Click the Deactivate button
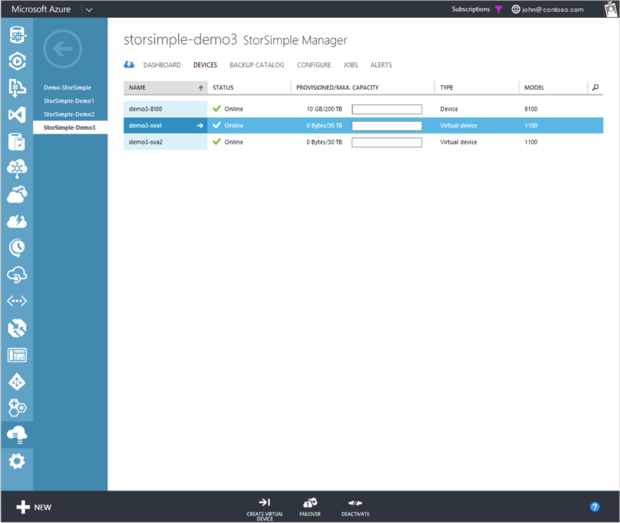Screen dimensions: 620x523 pyautogui.click(x=355, y=508)
